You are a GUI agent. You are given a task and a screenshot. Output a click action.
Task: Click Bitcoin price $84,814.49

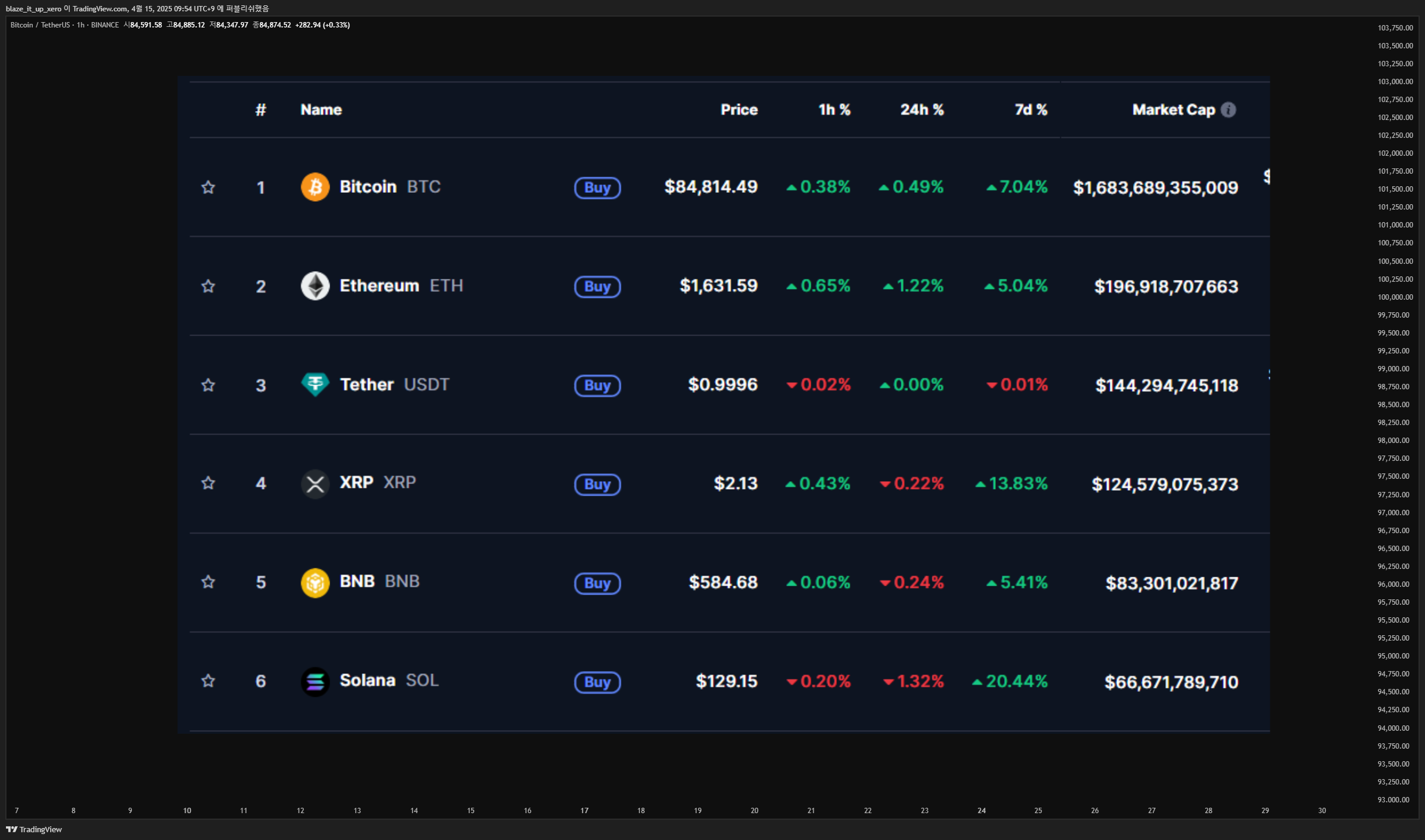(711, 187)
